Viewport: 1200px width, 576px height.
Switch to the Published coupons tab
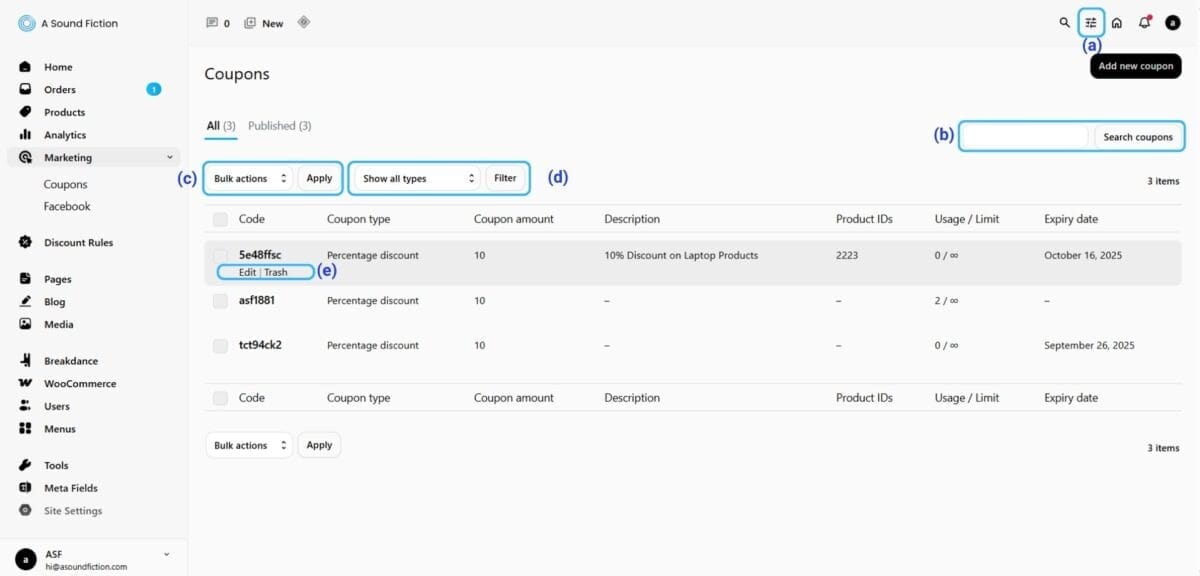pyautogui.click(x=279, y=126)
